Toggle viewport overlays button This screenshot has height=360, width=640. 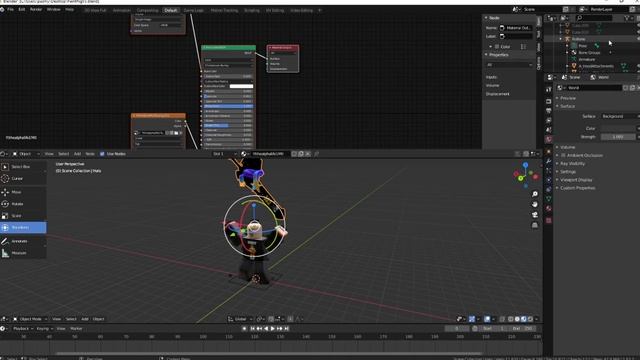click(x=487, y=319)
